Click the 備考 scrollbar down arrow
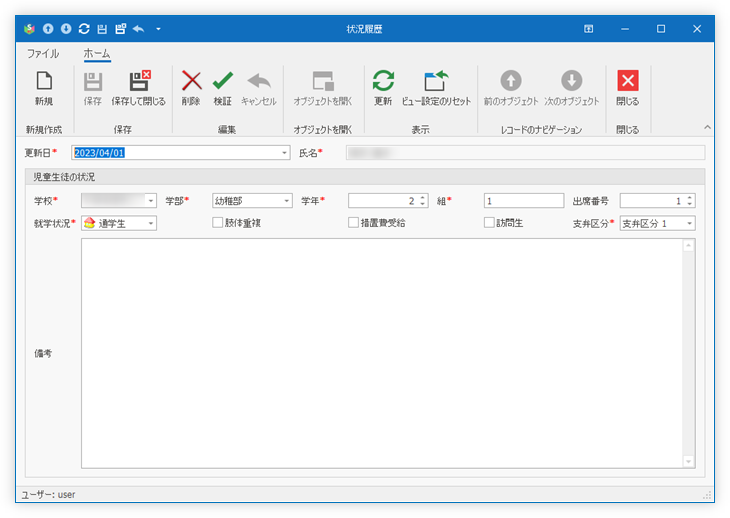 click(689, 461)
